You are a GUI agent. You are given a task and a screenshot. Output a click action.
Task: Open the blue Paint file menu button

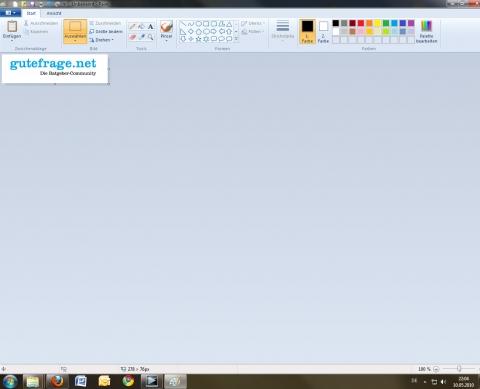[x=10, y=13]
